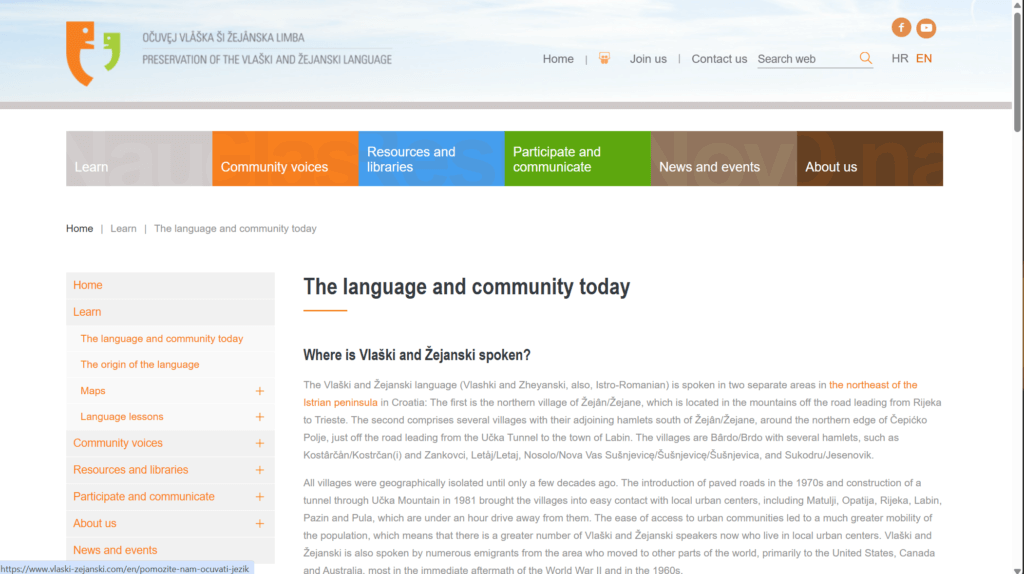Click the Contact us link in header

tap(719, 59)
